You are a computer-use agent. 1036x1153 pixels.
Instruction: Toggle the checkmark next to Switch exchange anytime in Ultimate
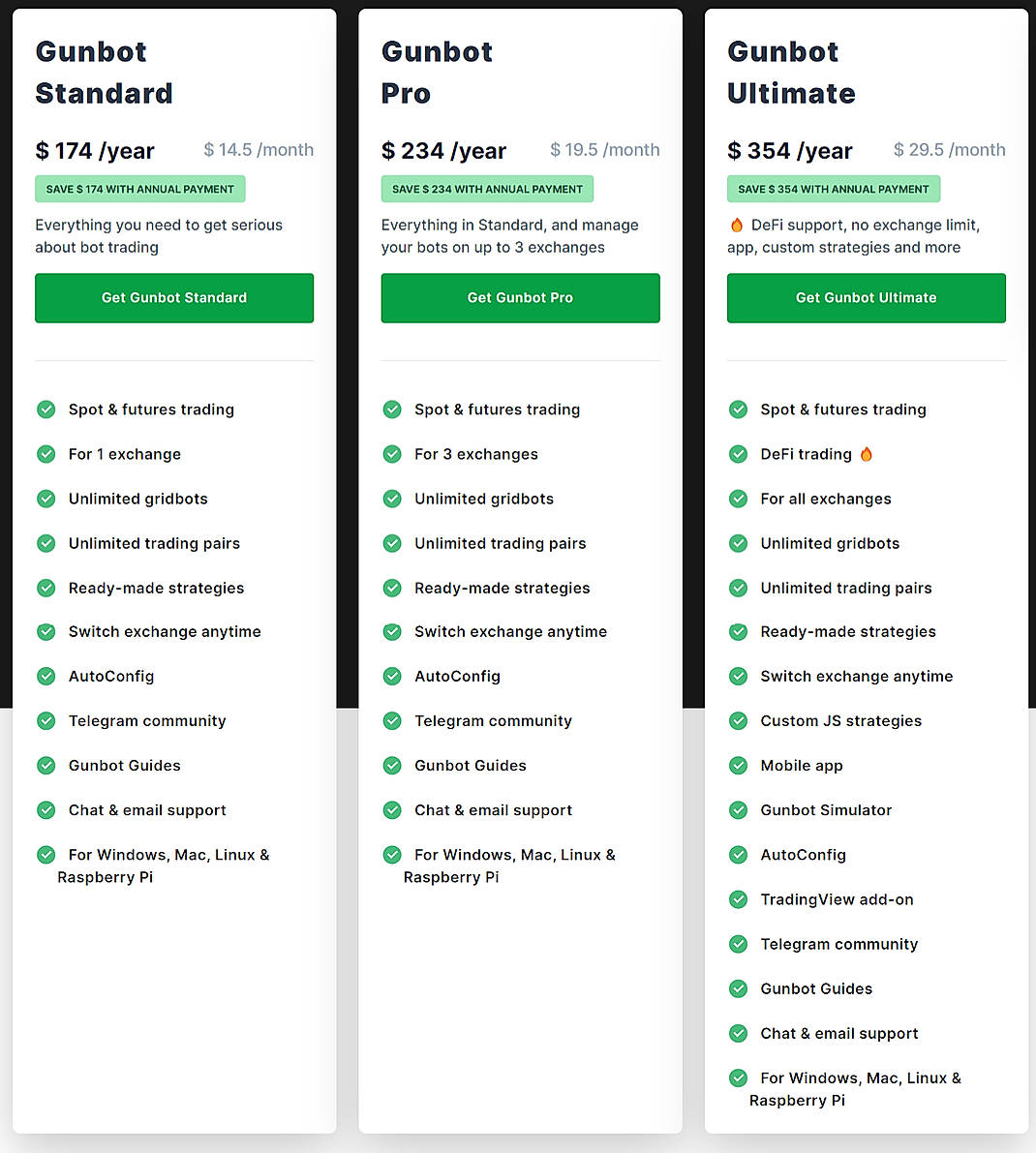click(x=738, y=676)
